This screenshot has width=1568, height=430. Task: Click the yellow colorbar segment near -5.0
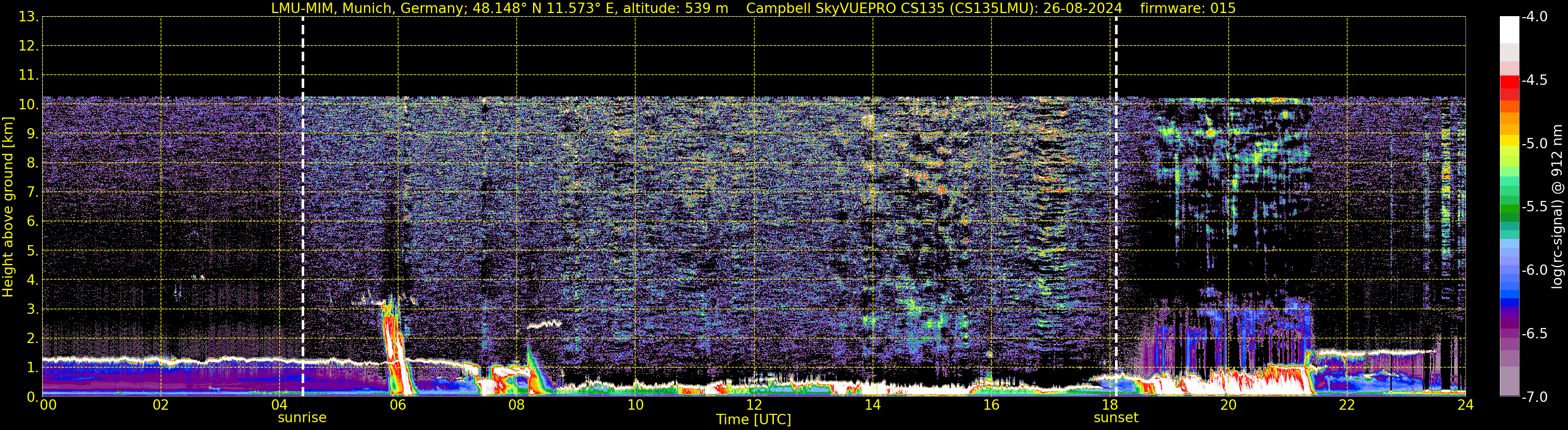(1509, 140)
